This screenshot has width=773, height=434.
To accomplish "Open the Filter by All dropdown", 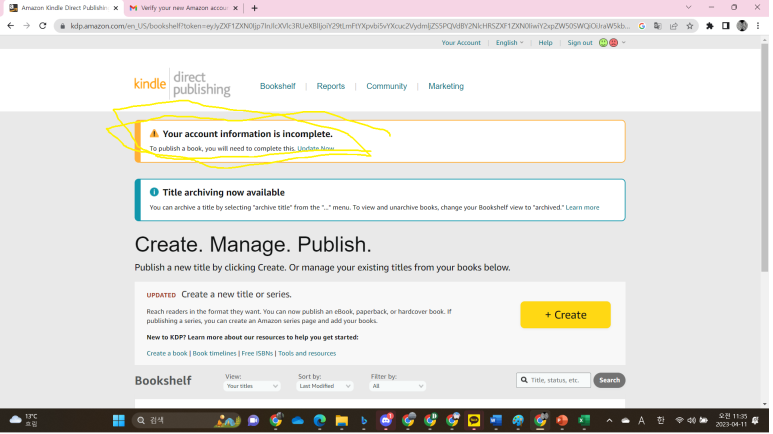I will tap(397, 387).
